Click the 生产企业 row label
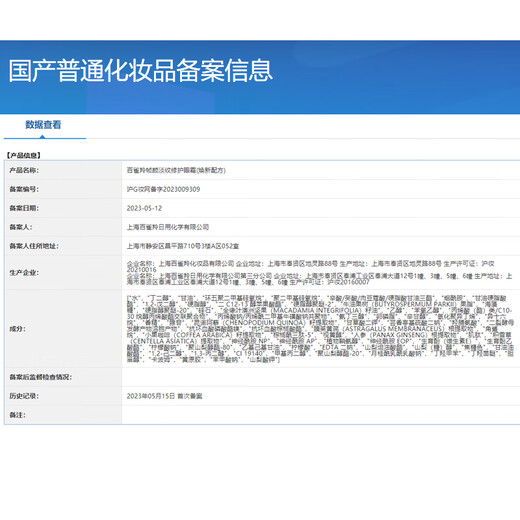This screenshot has width=520, height=520. tap(24, 273)
